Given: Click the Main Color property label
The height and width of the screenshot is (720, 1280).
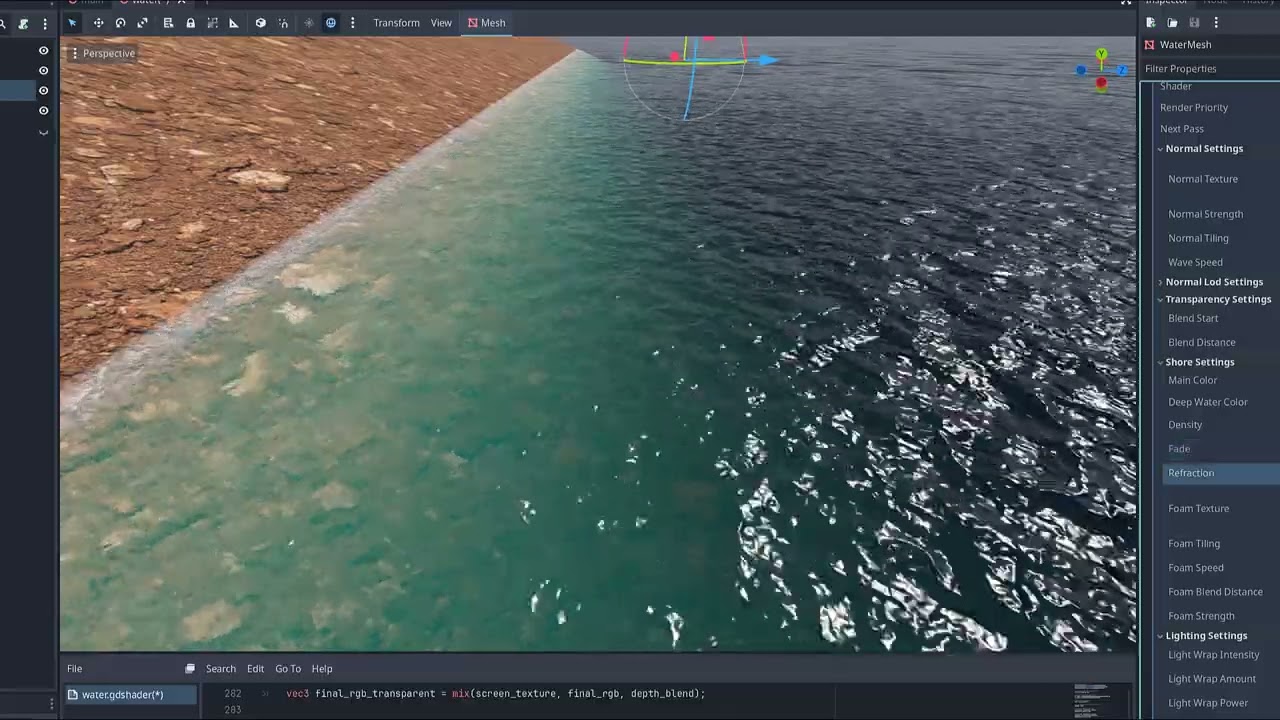Looking at the screenshot, I should point(1193,380).
